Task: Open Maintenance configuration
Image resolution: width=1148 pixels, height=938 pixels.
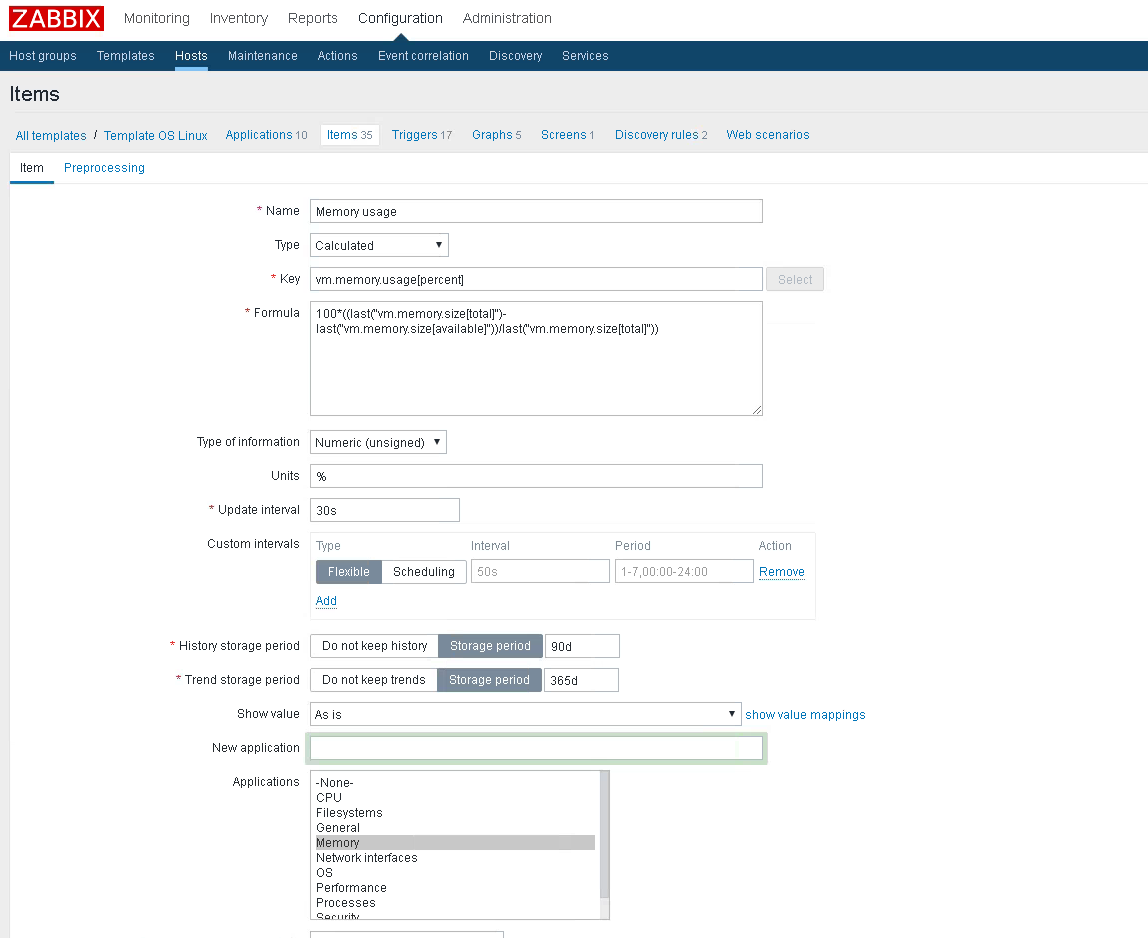Action: (262, 56)
